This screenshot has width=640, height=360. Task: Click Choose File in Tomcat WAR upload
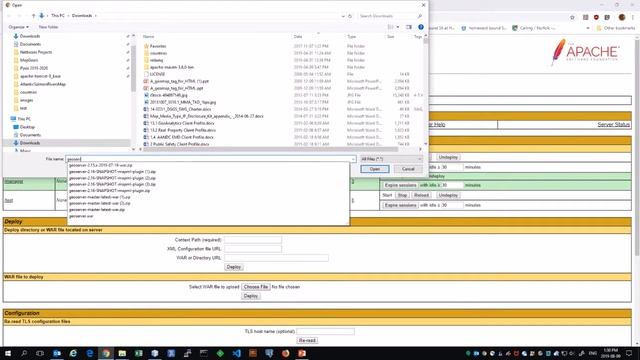pos(256,287)
